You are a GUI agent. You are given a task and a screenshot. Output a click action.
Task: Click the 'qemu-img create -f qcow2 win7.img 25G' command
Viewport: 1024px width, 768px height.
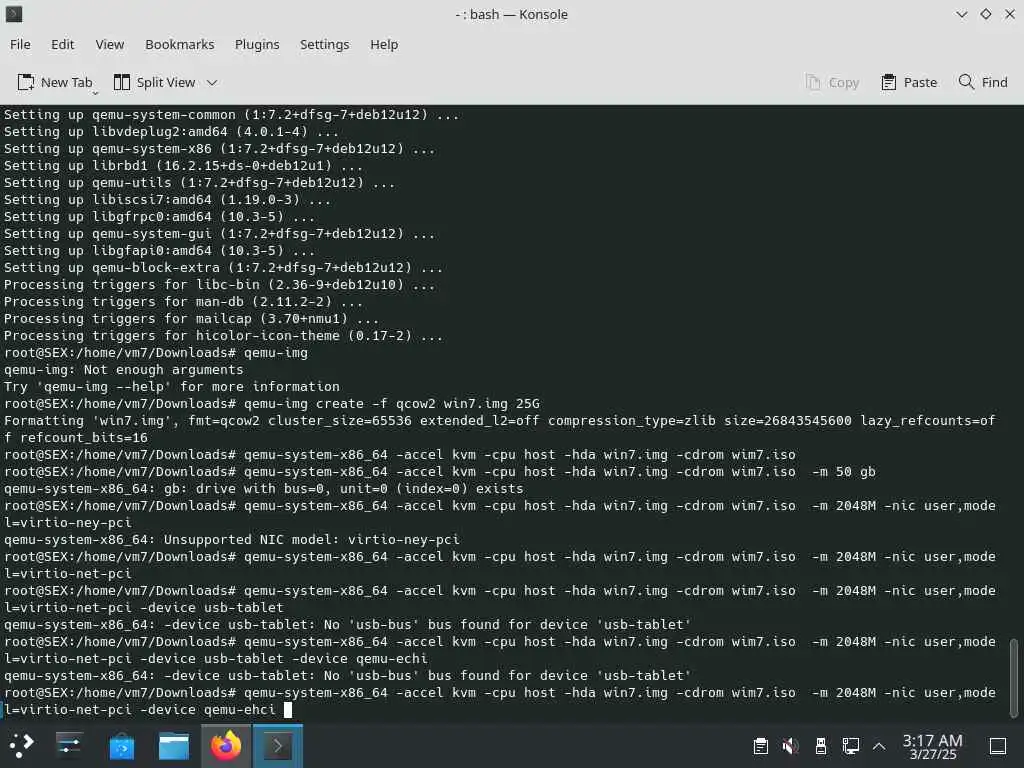tap(392, 404)
